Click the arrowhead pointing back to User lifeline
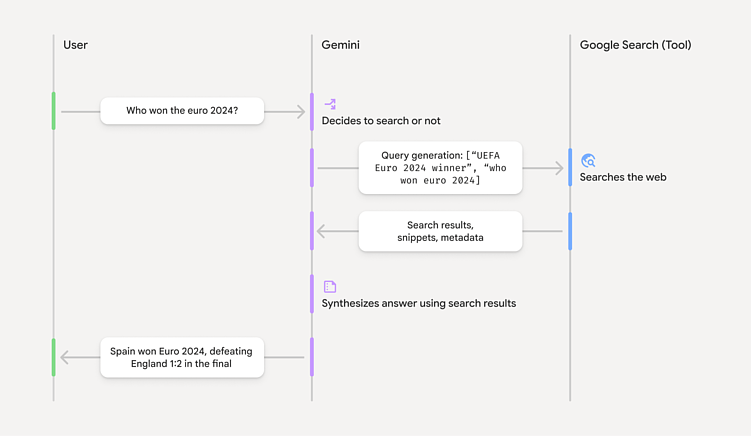The height and width of the screenshot is (436, 751). point(66,357)
